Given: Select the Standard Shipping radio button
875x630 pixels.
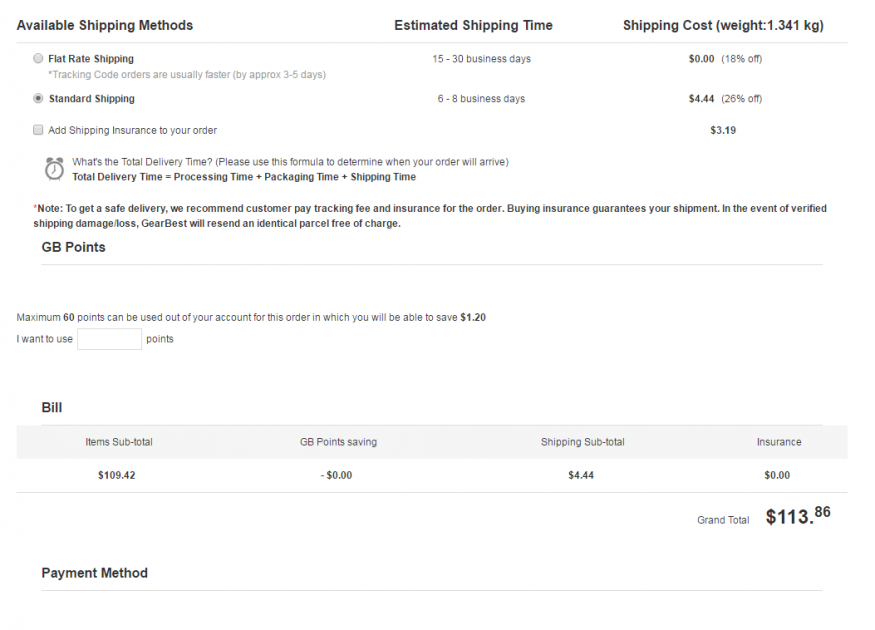Looking at the screenshot, I should click(x=38, y=98).
